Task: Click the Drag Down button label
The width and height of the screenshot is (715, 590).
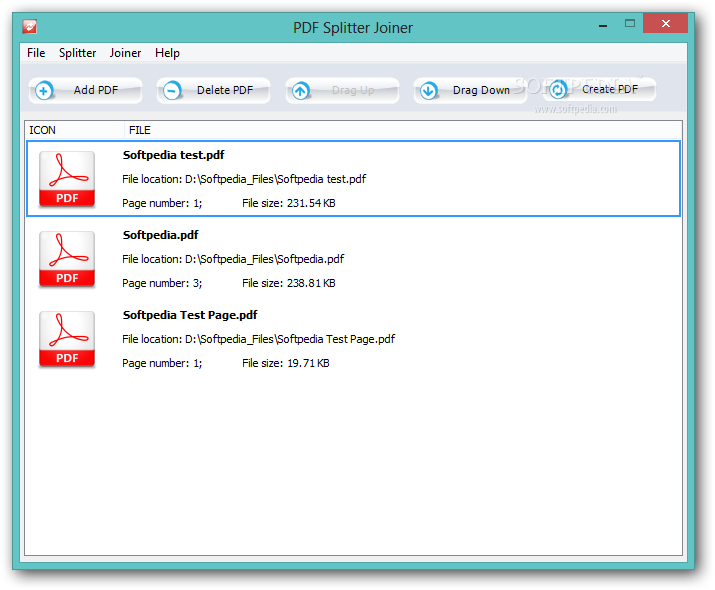Action: (481, 90)
